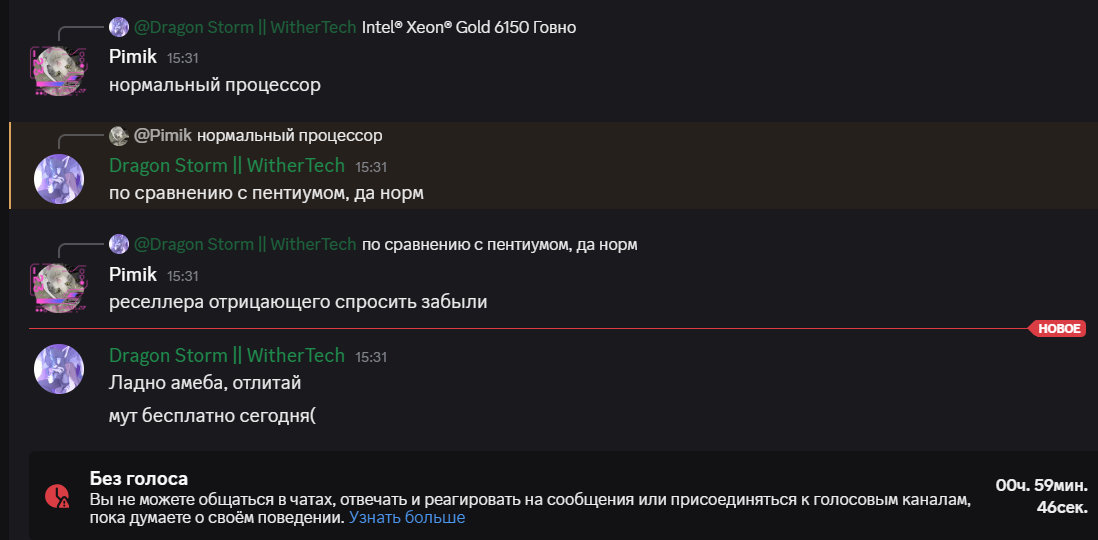
Task: Click the message "мут бесплатно сегодня("
Action: pos(212,416)
